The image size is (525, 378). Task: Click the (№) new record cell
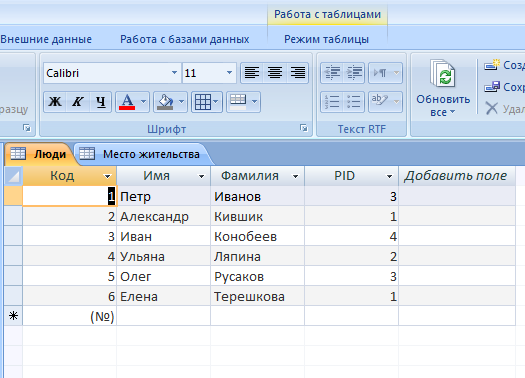tap(69, 316)
